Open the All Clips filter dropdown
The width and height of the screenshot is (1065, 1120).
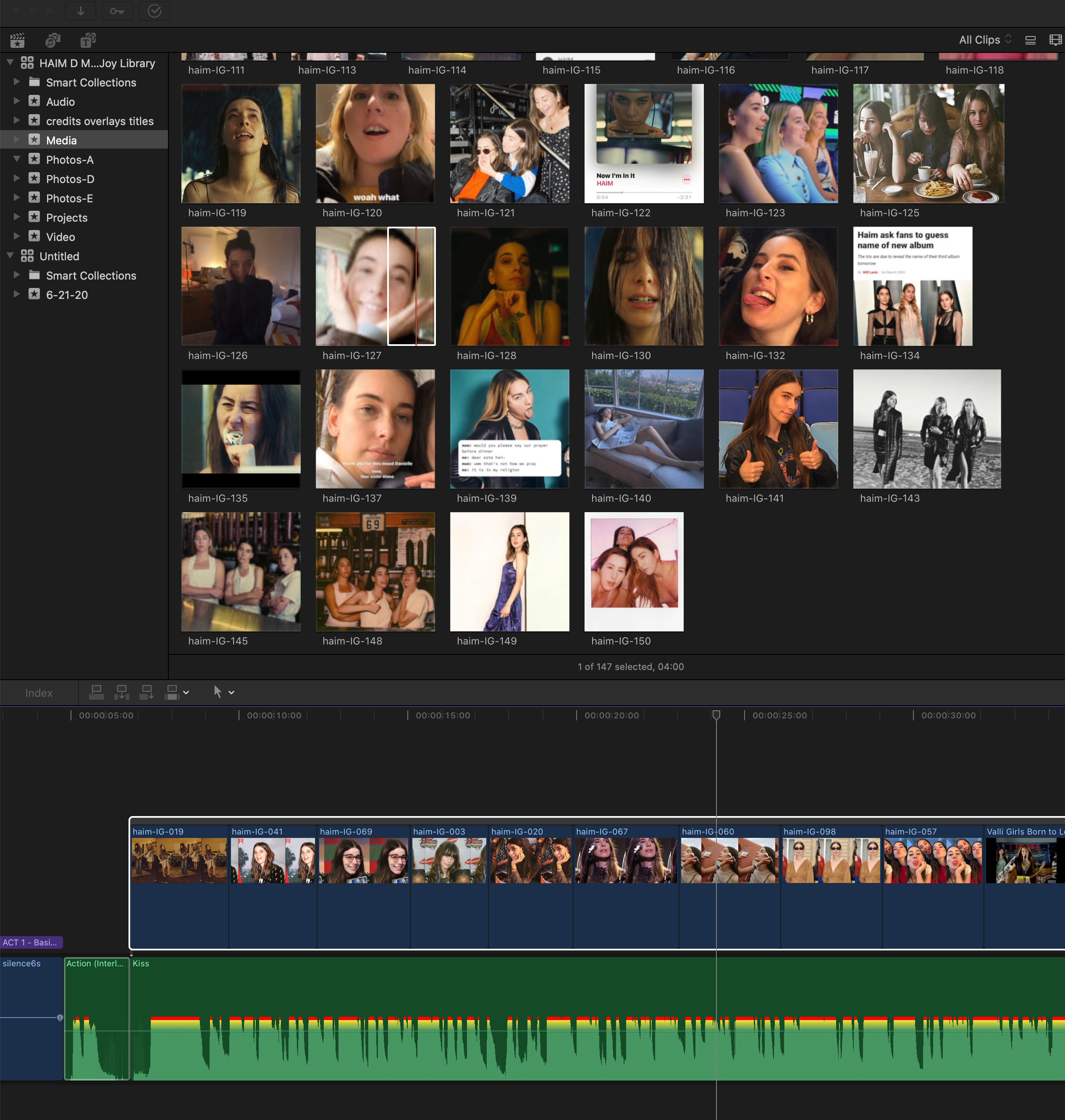coord(985,40)
